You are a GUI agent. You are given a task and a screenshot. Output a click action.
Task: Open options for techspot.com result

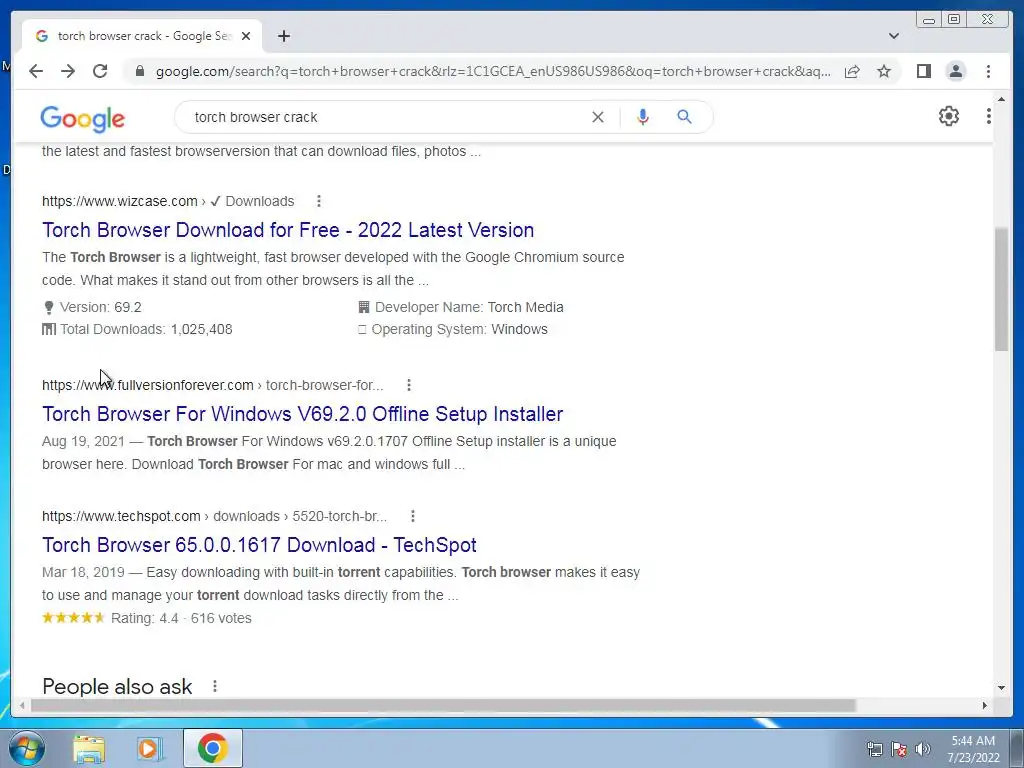413,517
